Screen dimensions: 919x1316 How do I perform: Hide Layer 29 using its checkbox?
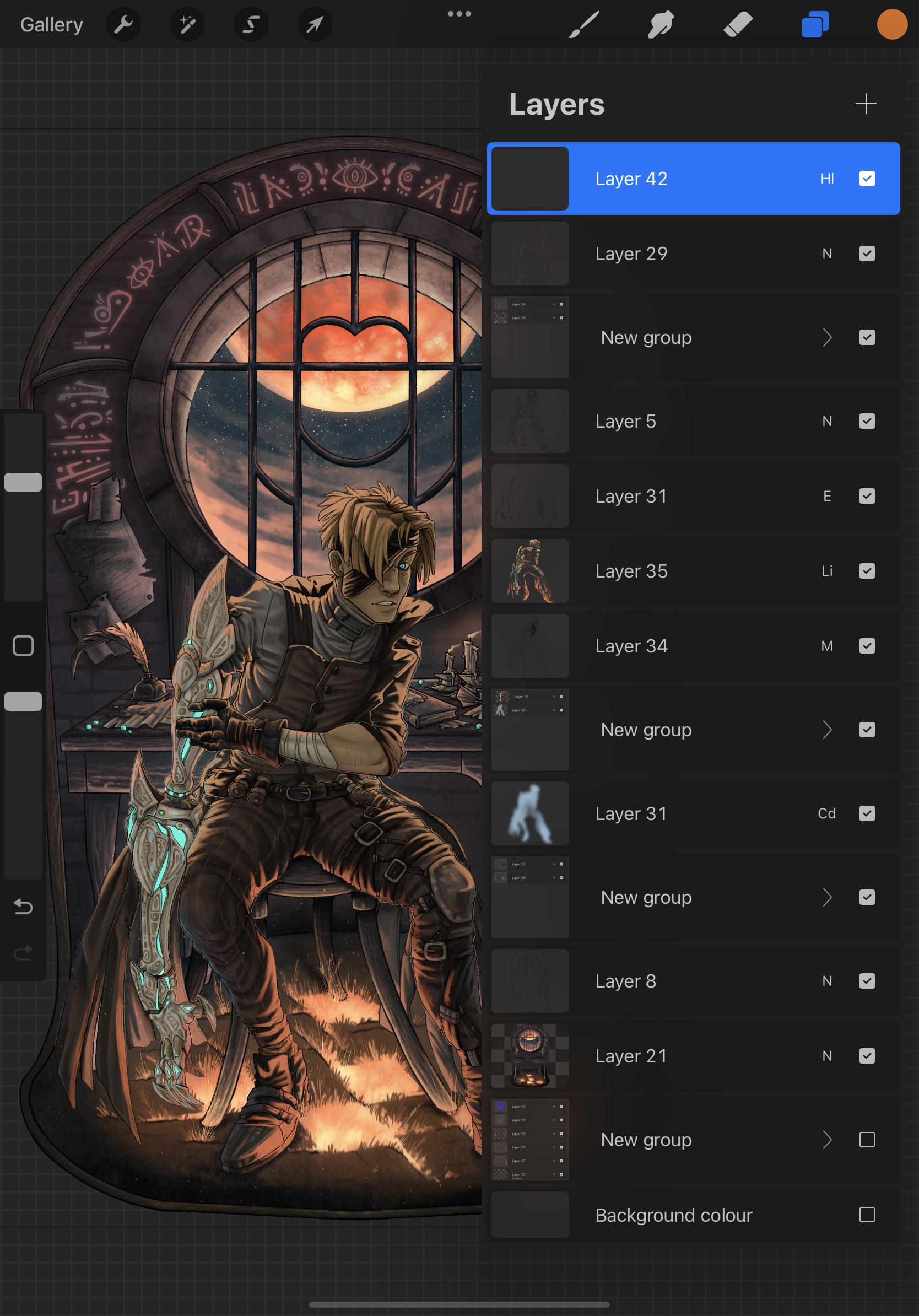[x=866, y=254]
